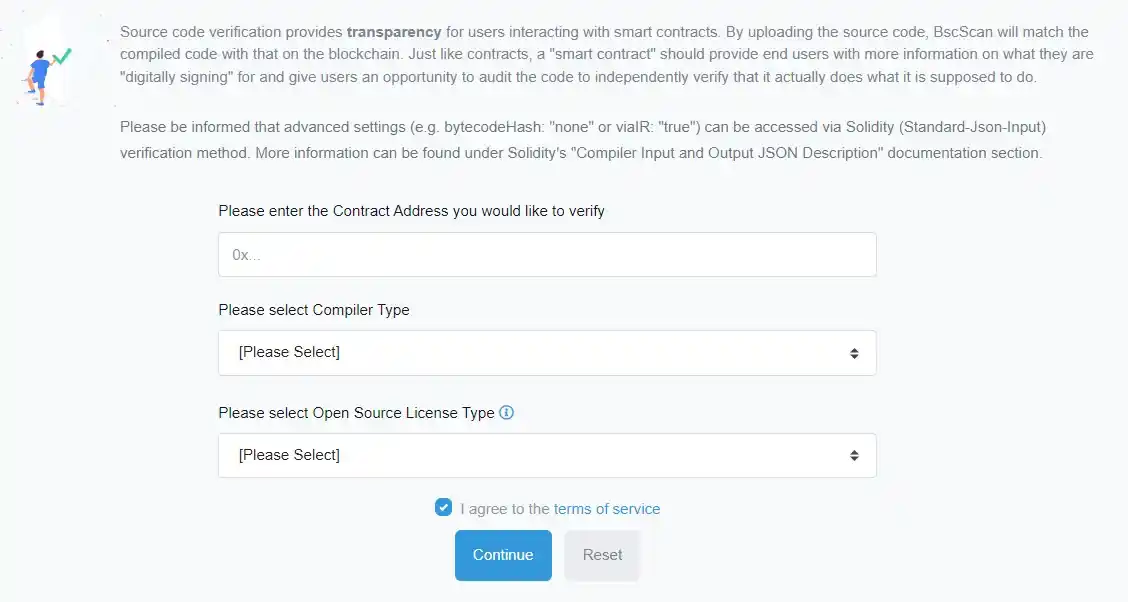The width and height of the screenshot is (1128, 602).
Task: Focus the Contract Address 0x... input field
Action: point(547,255)
